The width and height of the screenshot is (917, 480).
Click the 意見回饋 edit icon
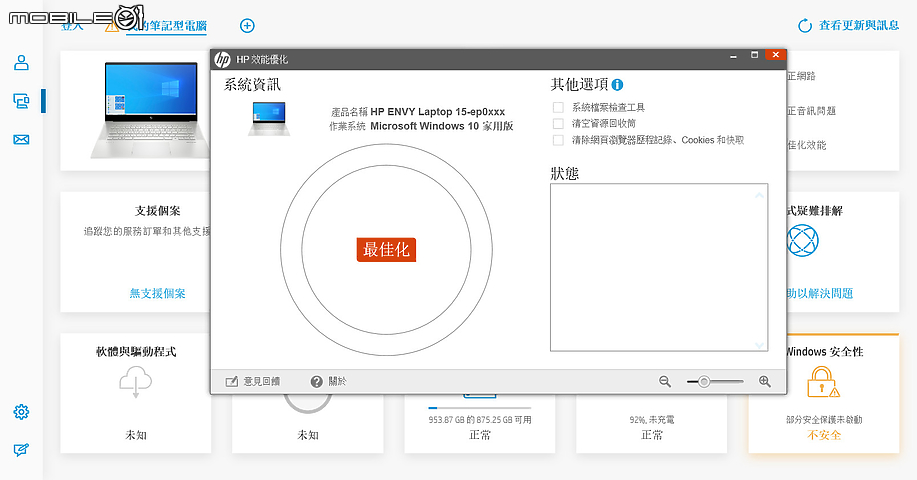pyautogui.click(x=232, y=382)
